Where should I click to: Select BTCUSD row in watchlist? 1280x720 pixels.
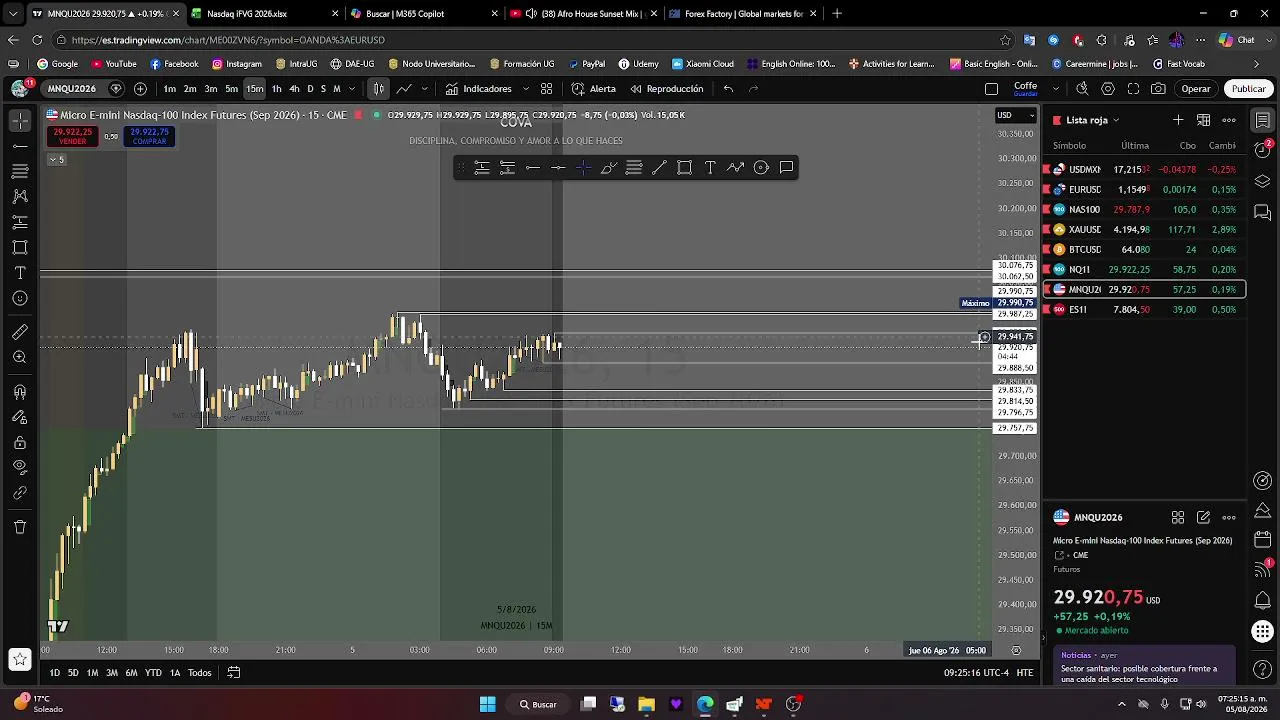1144,249
